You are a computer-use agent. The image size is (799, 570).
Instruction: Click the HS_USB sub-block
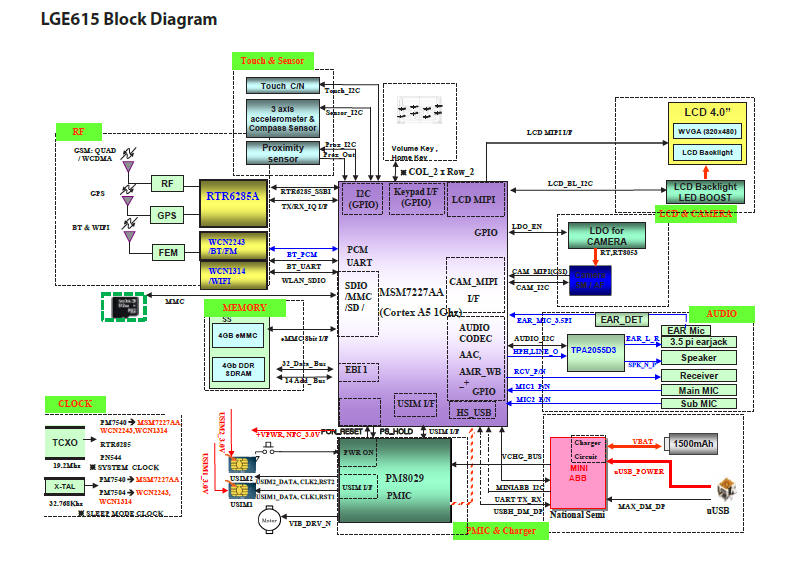point(473,412)
